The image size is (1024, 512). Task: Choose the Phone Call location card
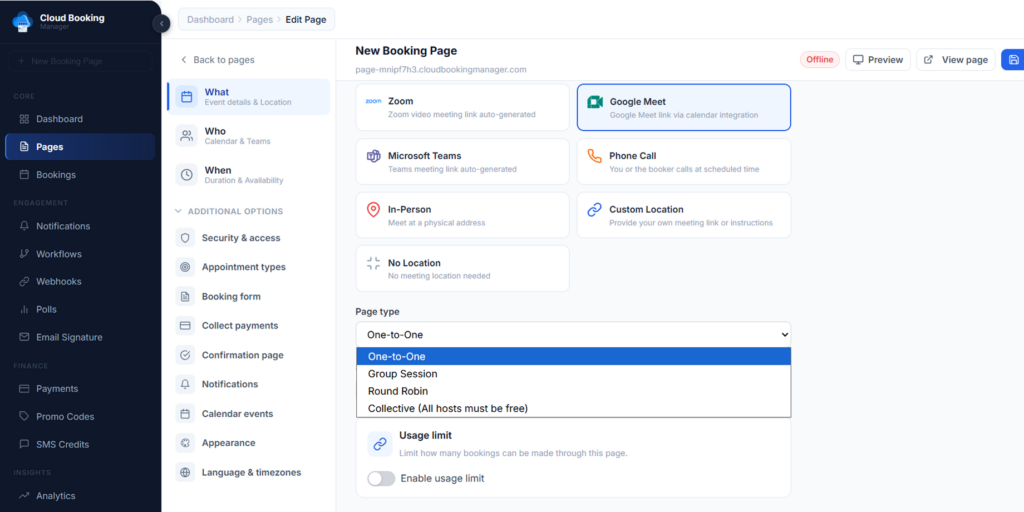coord(683,161)
